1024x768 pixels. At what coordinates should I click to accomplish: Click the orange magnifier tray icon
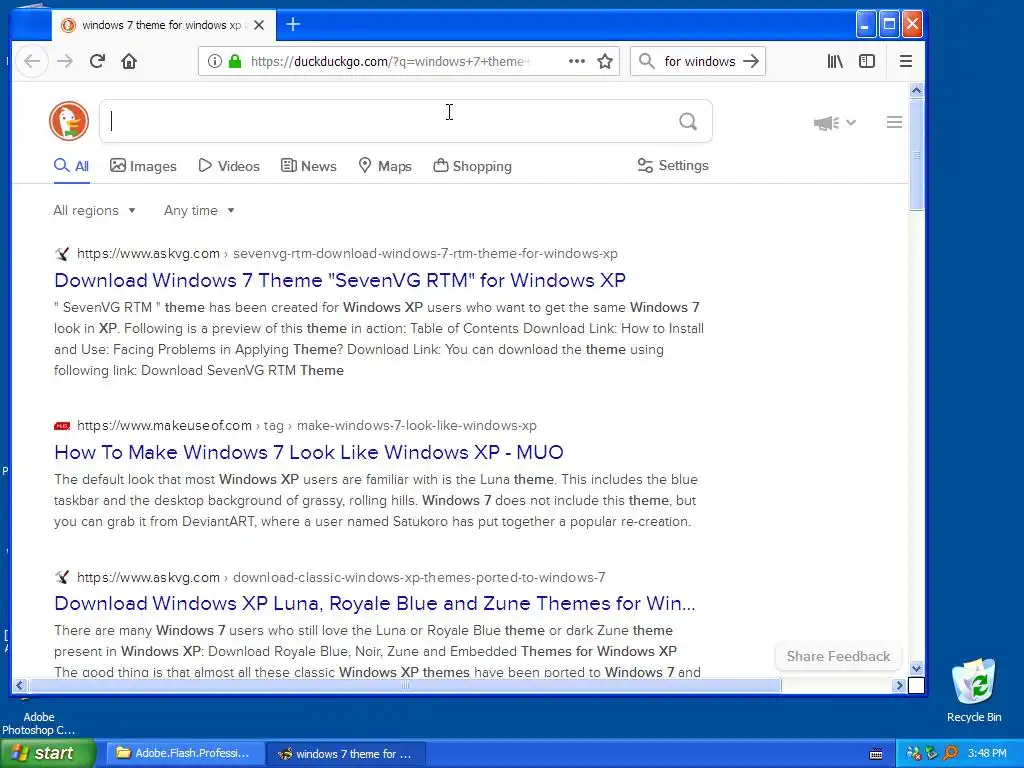950,754
